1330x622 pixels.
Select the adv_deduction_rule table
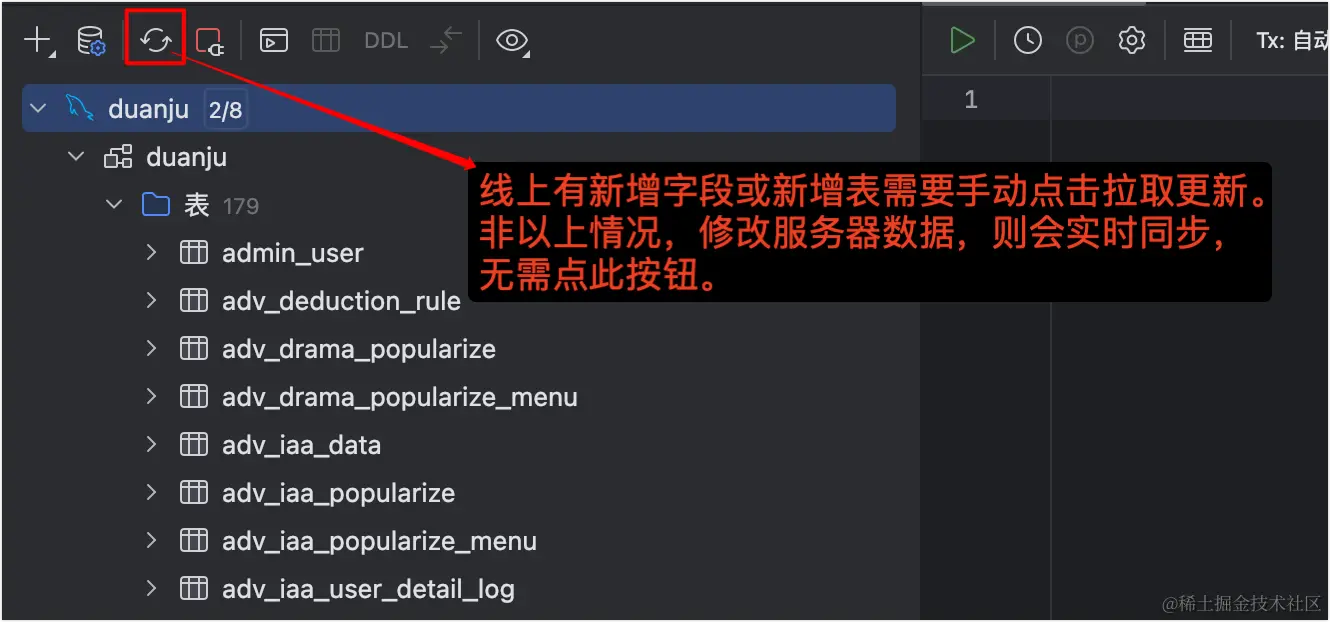point(341,301)
